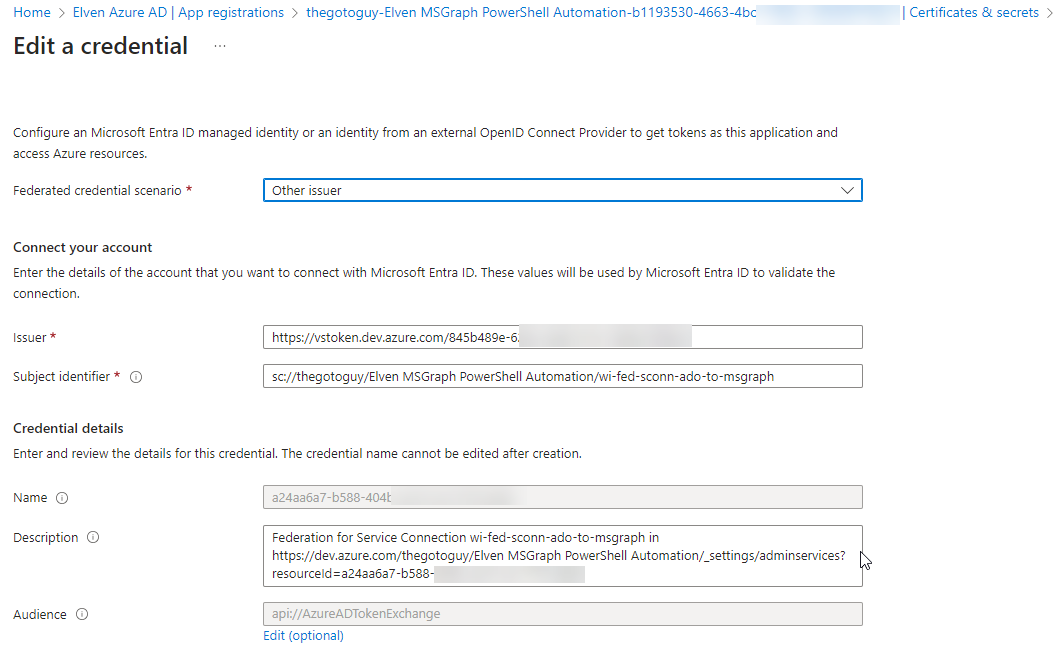Click the Audience api://AzureADTokenExchange field
This screenshot has height=656, width=1055.
(x=562, y=614)
